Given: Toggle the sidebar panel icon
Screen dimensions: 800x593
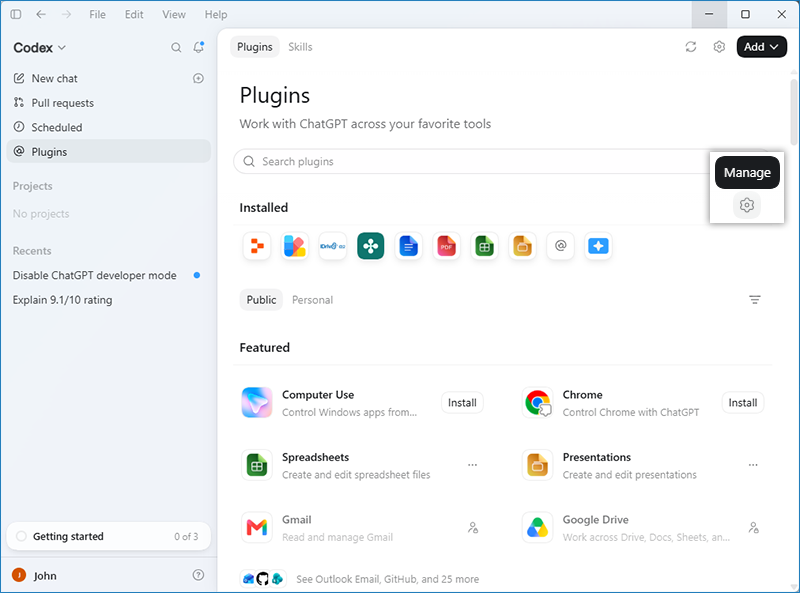Looking at the screenshot, I should pyautogui.click(x=16, y=14).
